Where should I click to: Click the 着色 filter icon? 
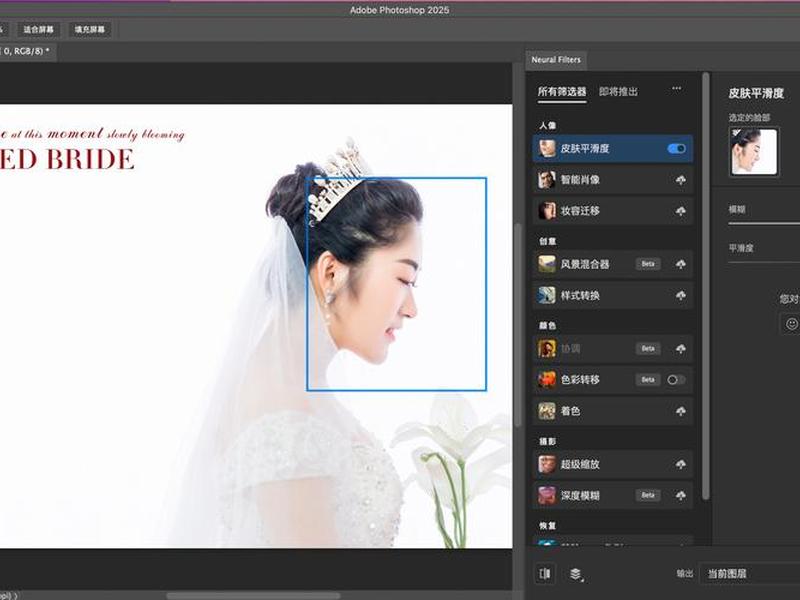[x=547, y=411]
